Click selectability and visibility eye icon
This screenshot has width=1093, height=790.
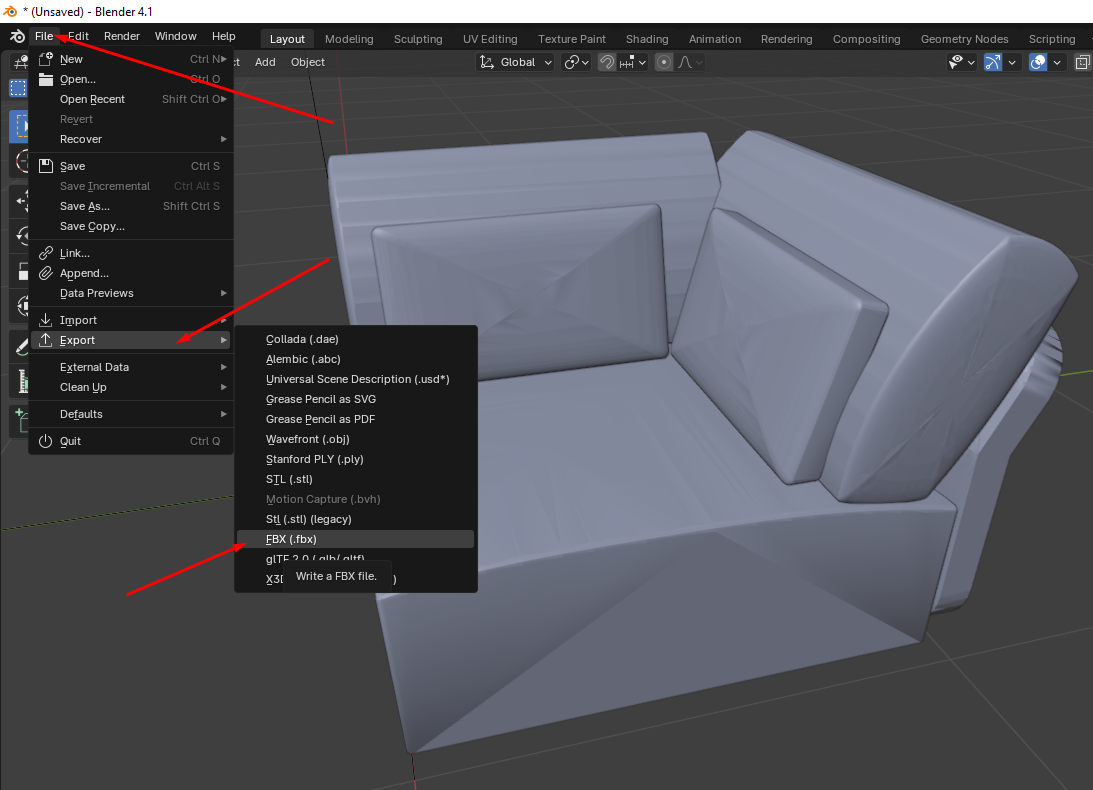tap(957, 62)
